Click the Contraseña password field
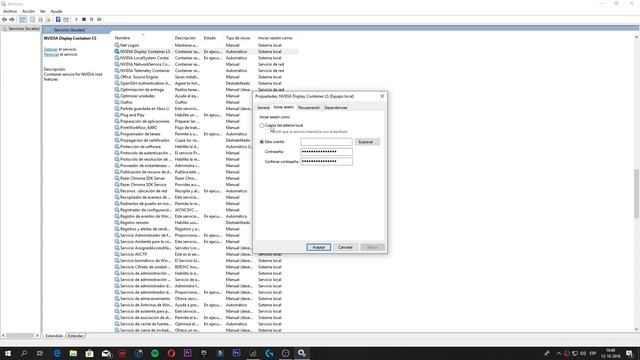The width and height of the screenshot is (640, 360). 326,152
